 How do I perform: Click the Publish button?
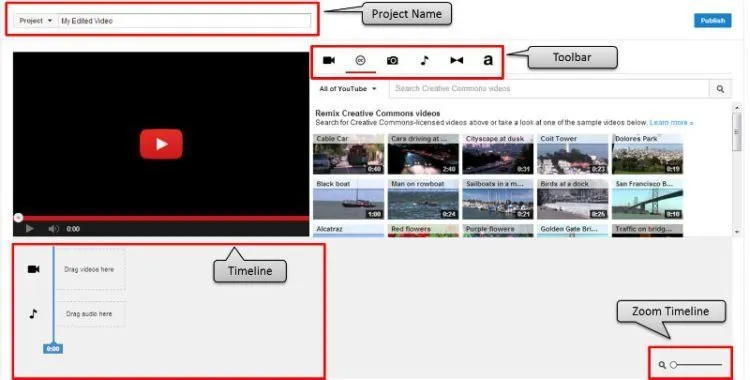click(713, 21)
